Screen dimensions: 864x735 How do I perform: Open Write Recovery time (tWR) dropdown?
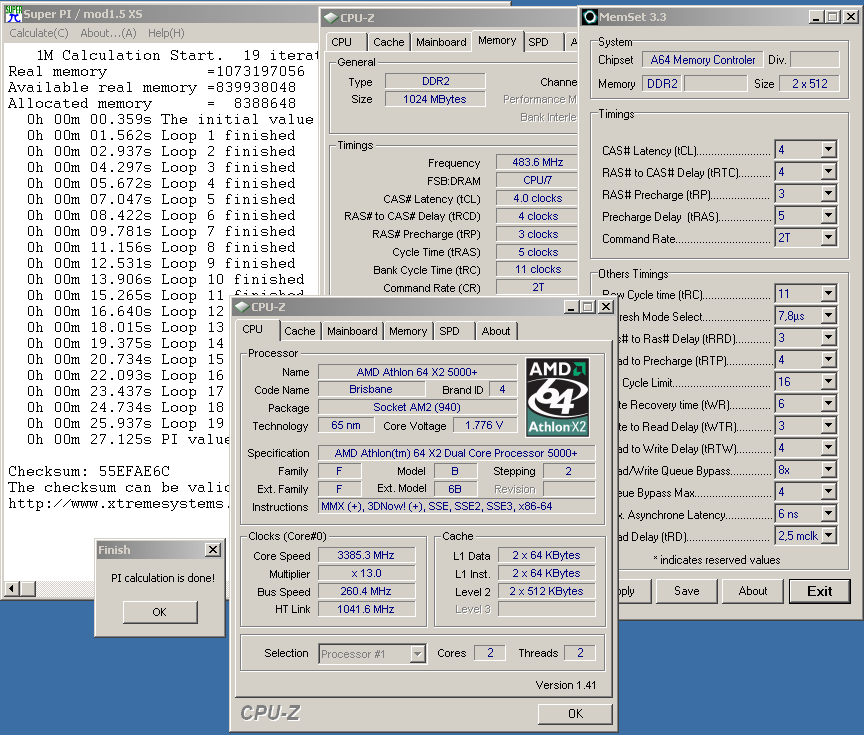[828, 404]
